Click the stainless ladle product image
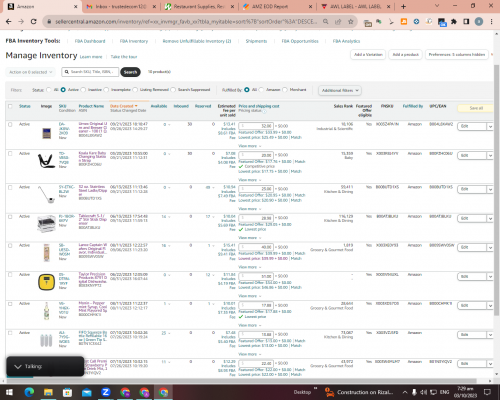The image size is (500, 400). [46, 194]
